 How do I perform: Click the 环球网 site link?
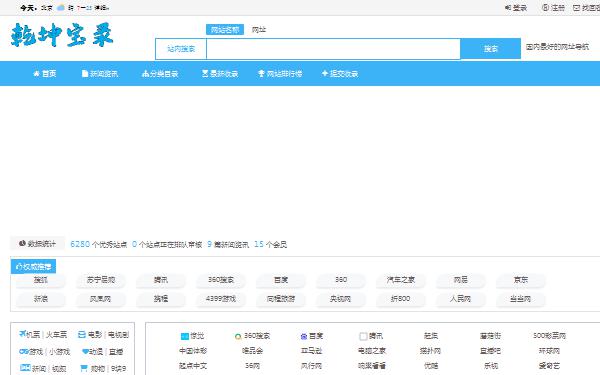click(x=549, y=351)
